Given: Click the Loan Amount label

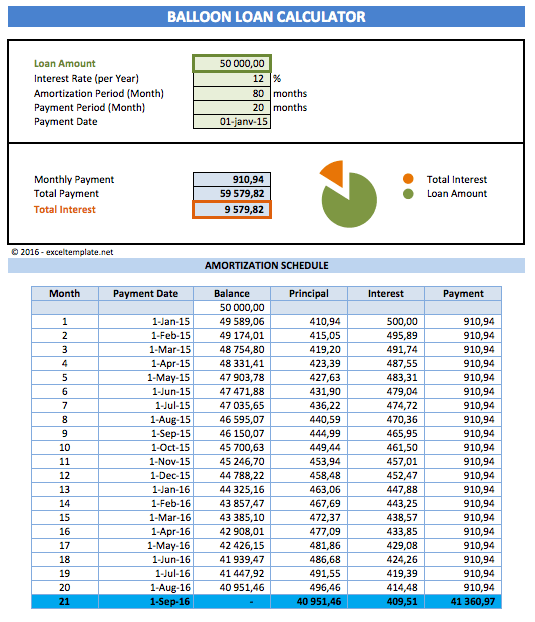Looking at the screenshot, I should pyautogui.click(x=65, y=63).
